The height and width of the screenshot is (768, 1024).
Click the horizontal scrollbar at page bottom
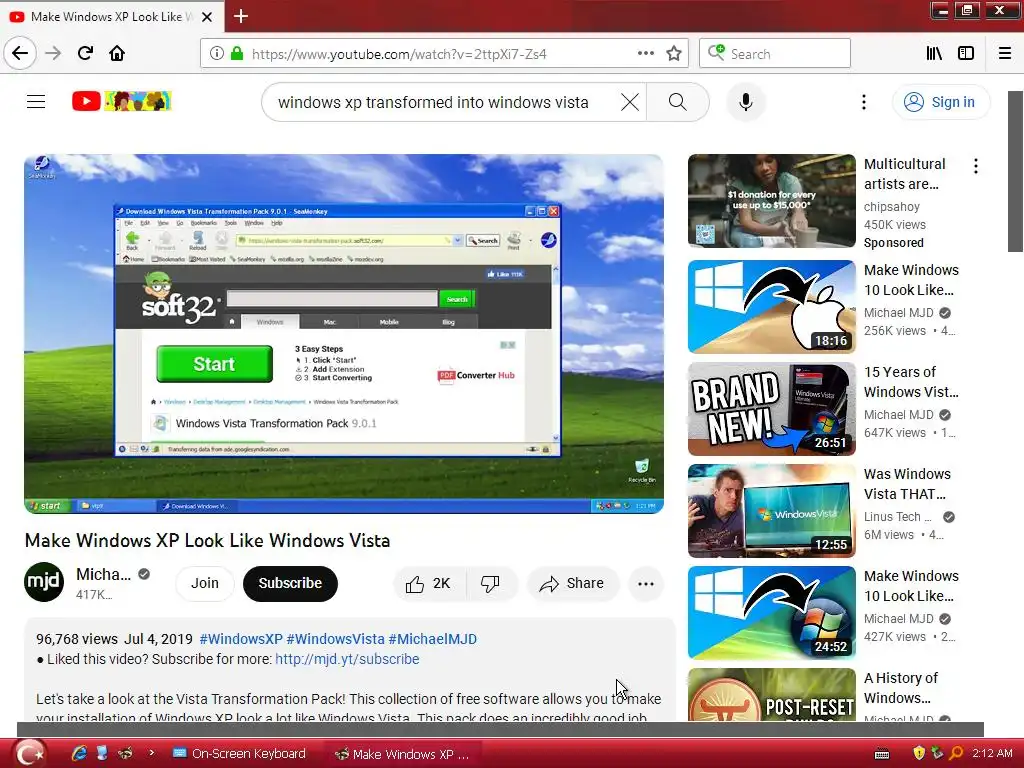tap(500, 729)
